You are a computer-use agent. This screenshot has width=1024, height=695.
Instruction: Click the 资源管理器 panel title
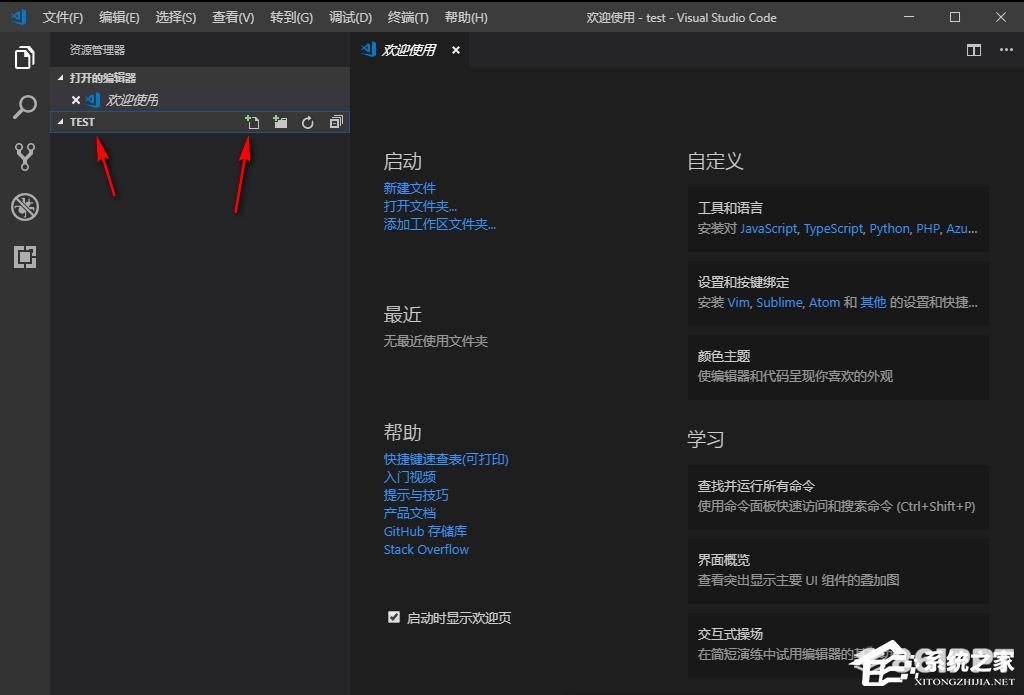pos(97,50)
